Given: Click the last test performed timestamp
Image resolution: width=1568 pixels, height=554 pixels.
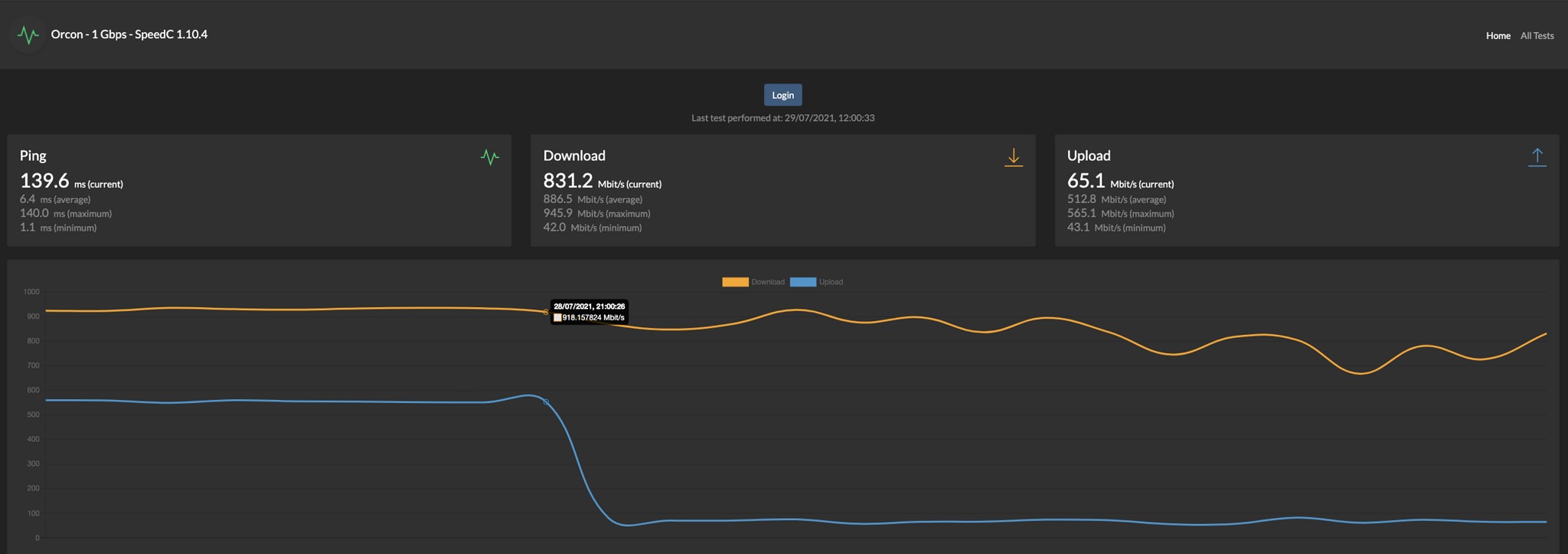Looking at the screenshot, I should [782, 118].
